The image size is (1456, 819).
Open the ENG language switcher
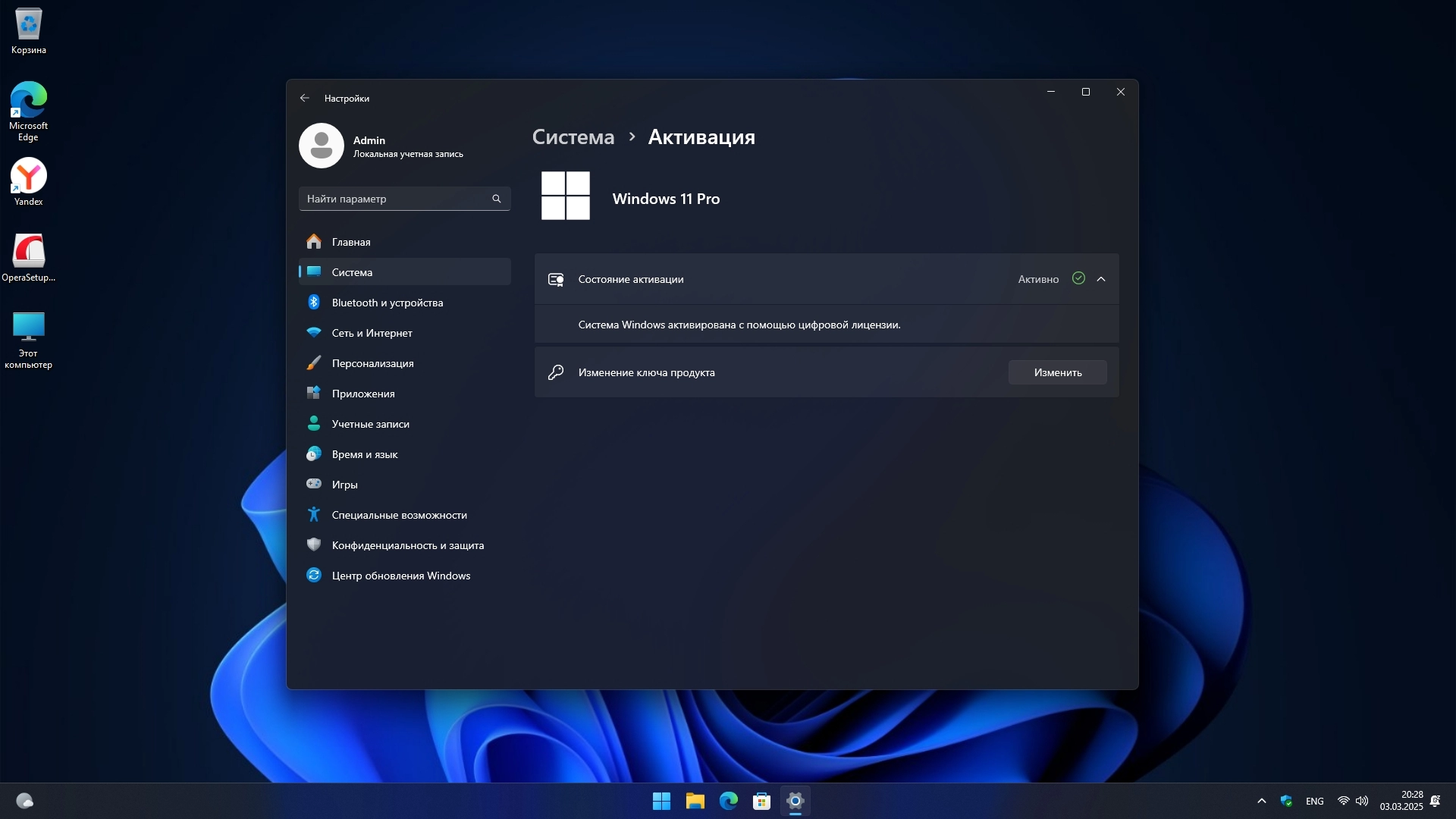(1314, 801)
